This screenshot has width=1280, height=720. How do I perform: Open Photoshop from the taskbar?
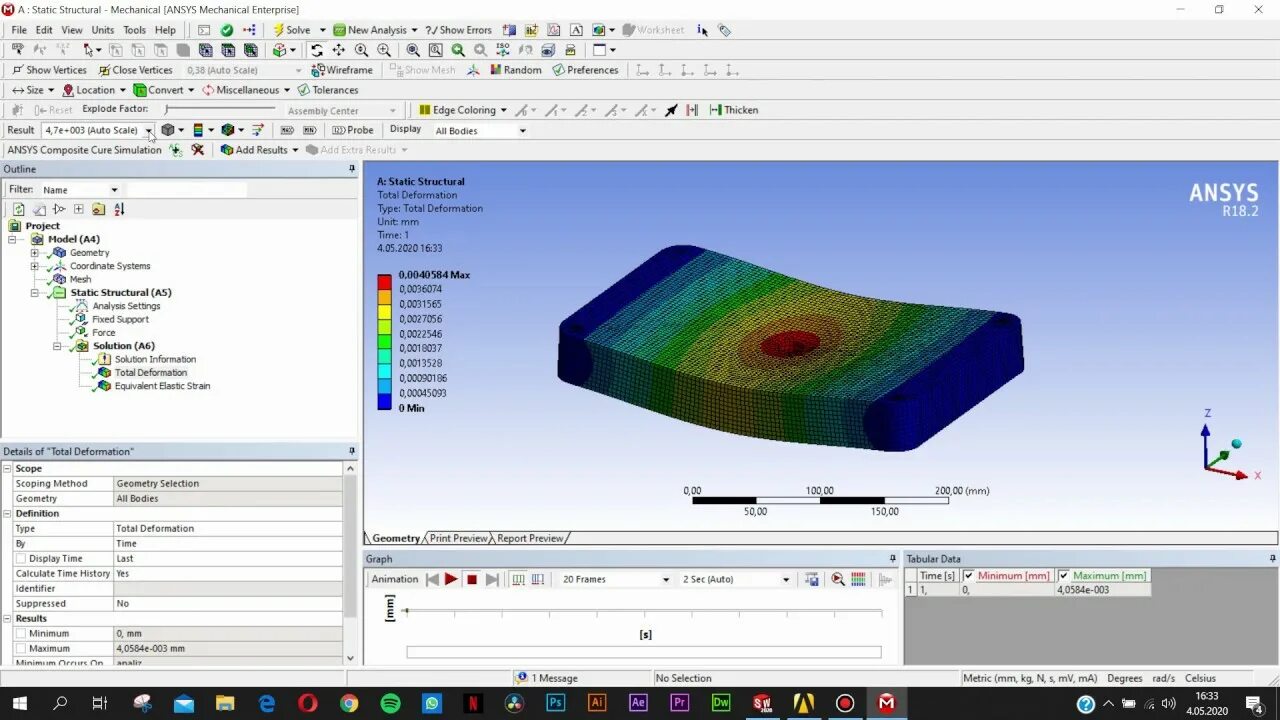556,703
